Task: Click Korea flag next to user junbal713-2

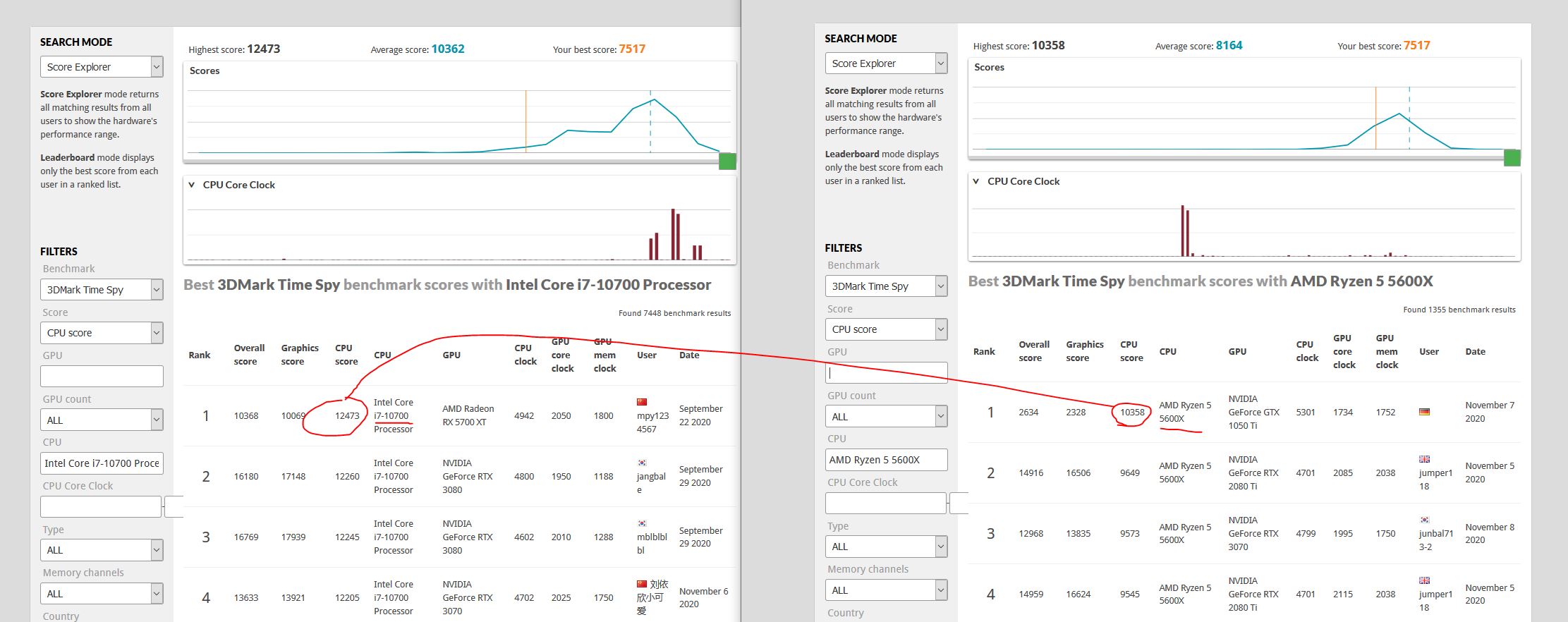Action: [1424, 520]
